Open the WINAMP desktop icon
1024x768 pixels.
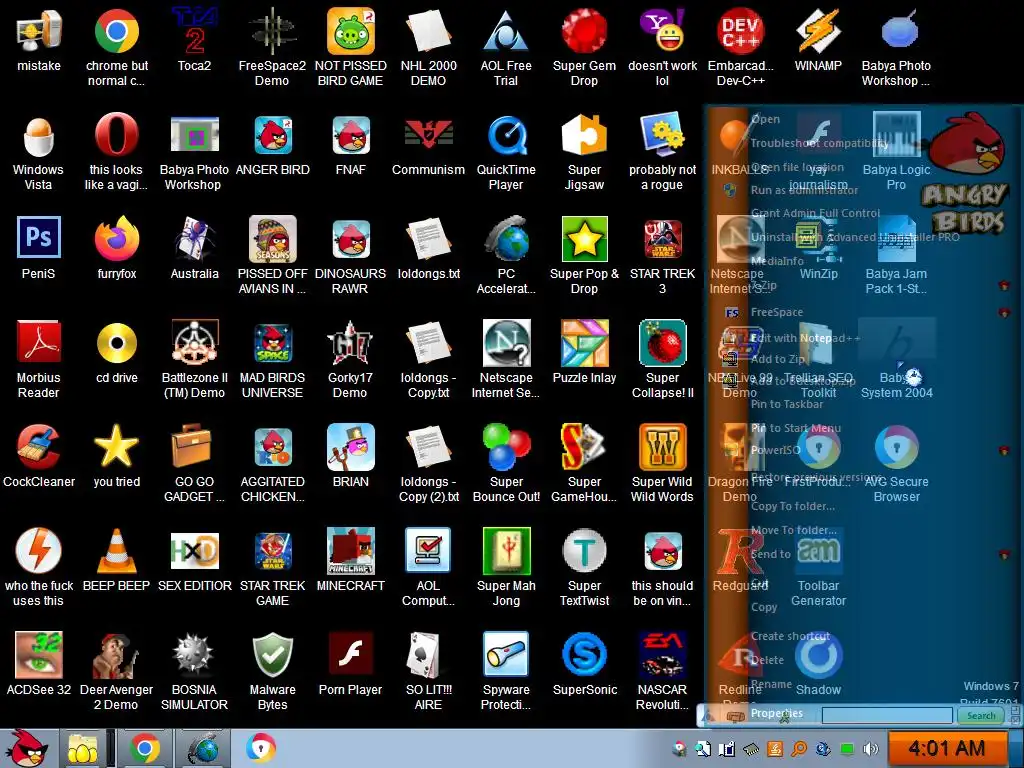pyautogui.click(x=818, y=31)
